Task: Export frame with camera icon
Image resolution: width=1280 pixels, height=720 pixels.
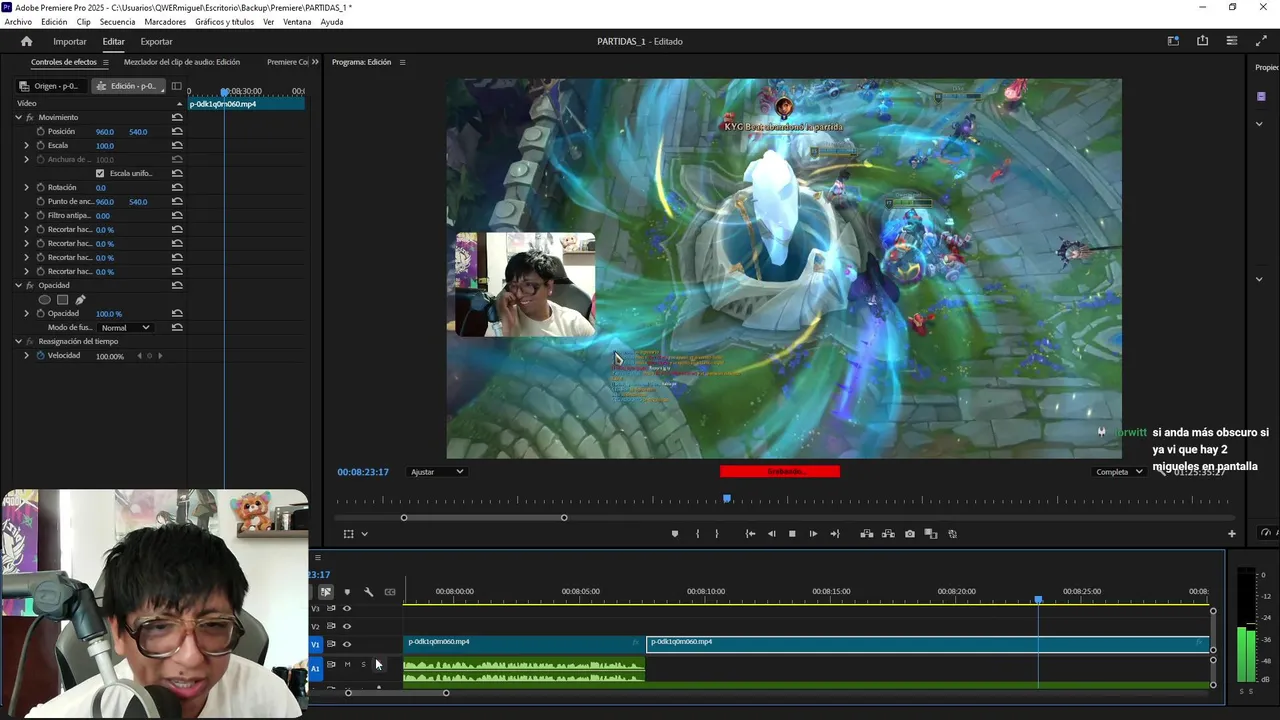Action: tap(909, 534)
